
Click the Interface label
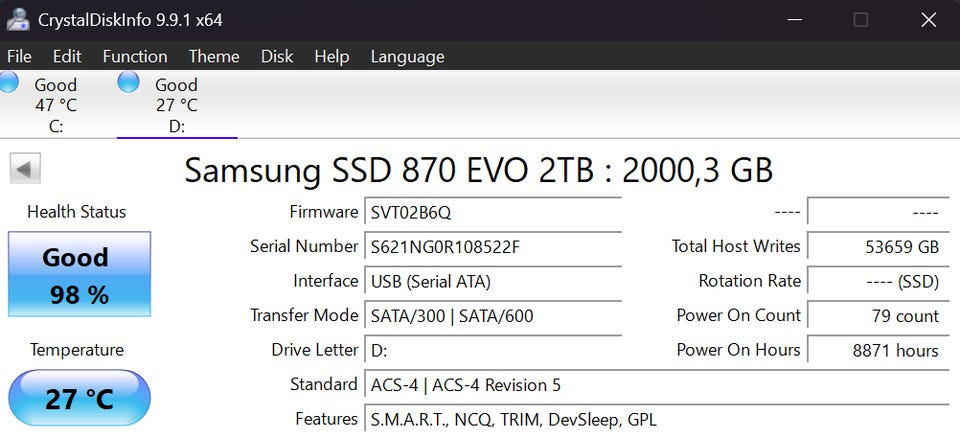(326, 281)
